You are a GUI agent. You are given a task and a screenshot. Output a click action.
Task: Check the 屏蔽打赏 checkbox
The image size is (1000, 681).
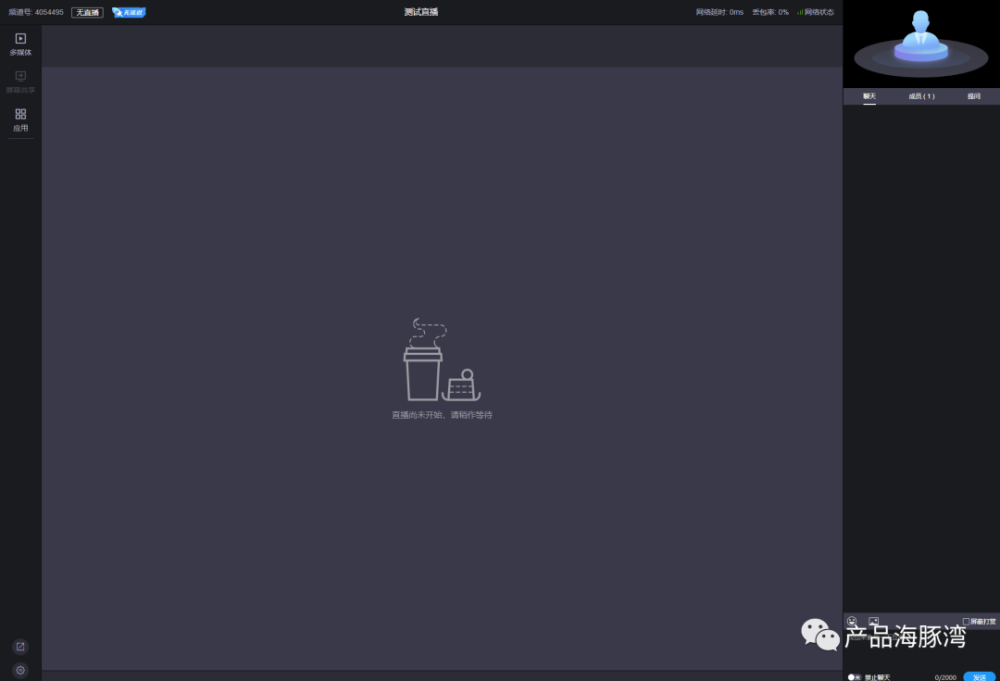point(966,621)
